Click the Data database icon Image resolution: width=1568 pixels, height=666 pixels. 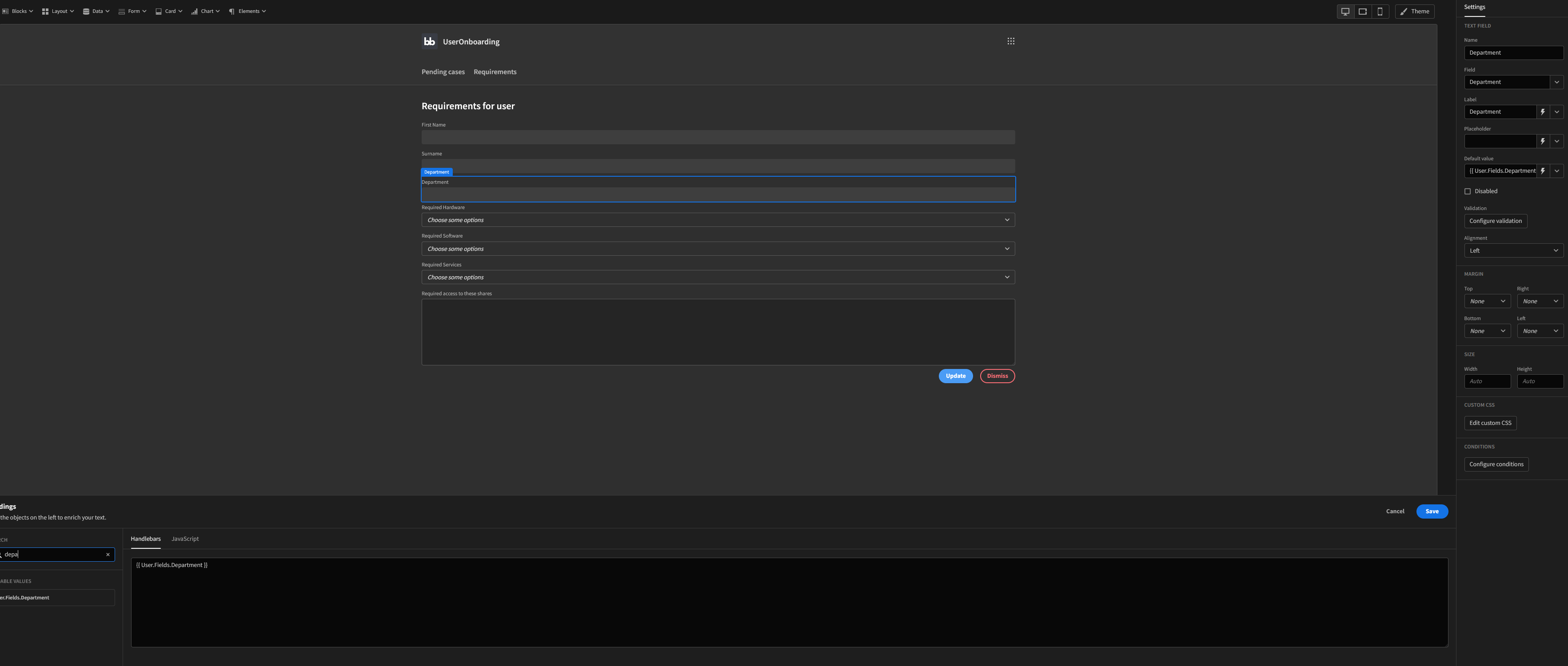pyautogui.click(x=85, y=11)
